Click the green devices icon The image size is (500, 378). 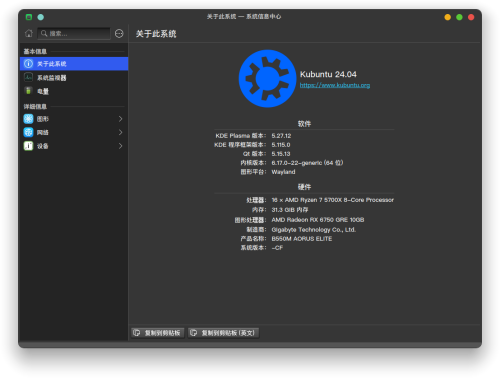pyautogui.click(x=28, y=146)
